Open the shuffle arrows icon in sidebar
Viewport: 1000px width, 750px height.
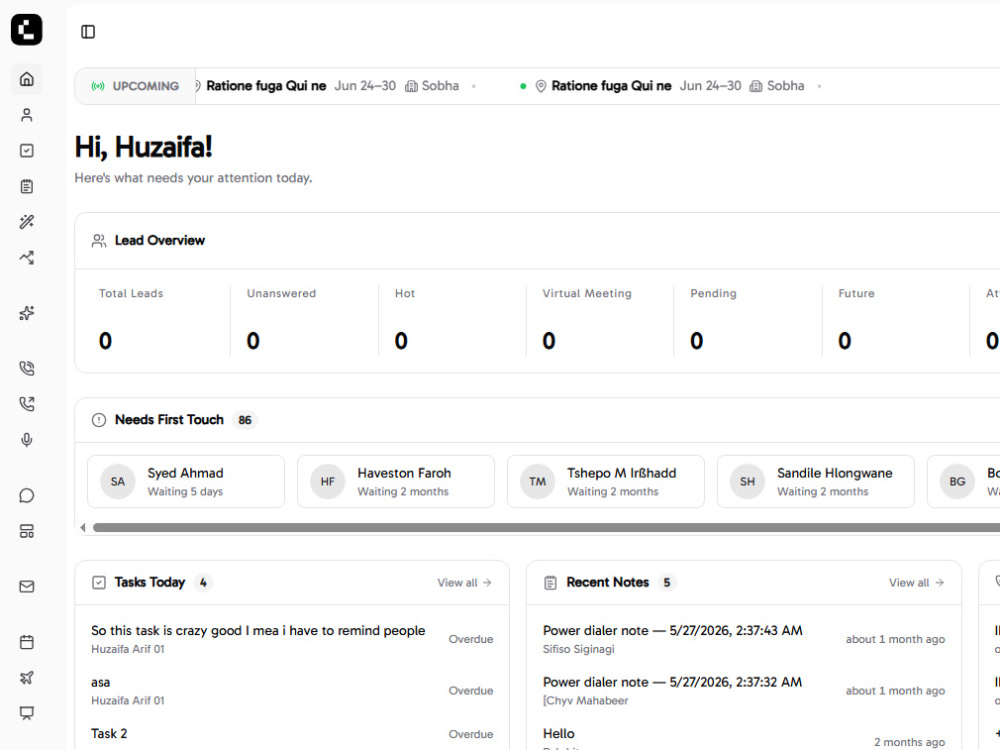pos(27,258)
